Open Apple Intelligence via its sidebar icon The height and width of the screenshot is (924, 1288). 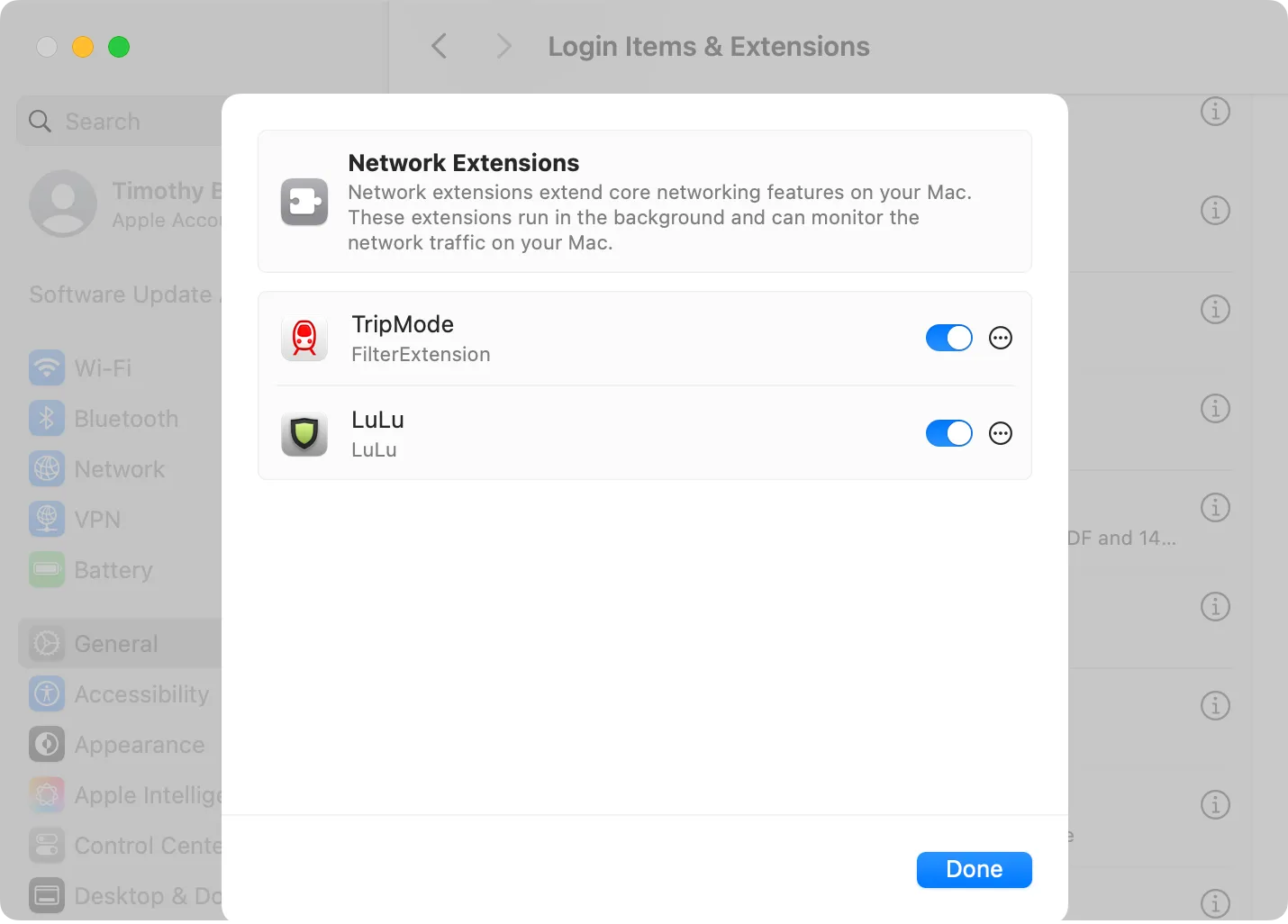(46, 794)
